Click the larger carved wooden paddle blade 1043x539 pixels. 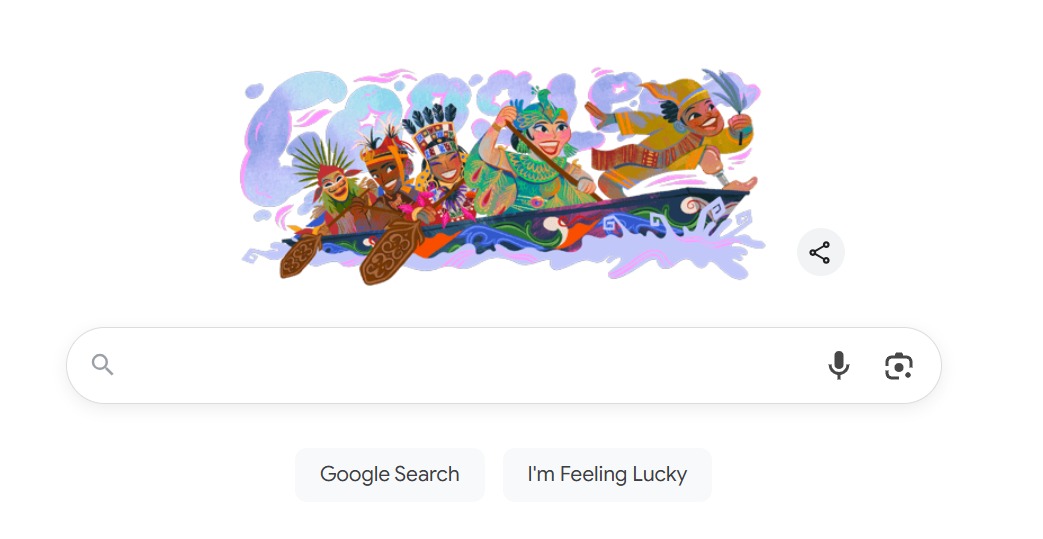390,252
